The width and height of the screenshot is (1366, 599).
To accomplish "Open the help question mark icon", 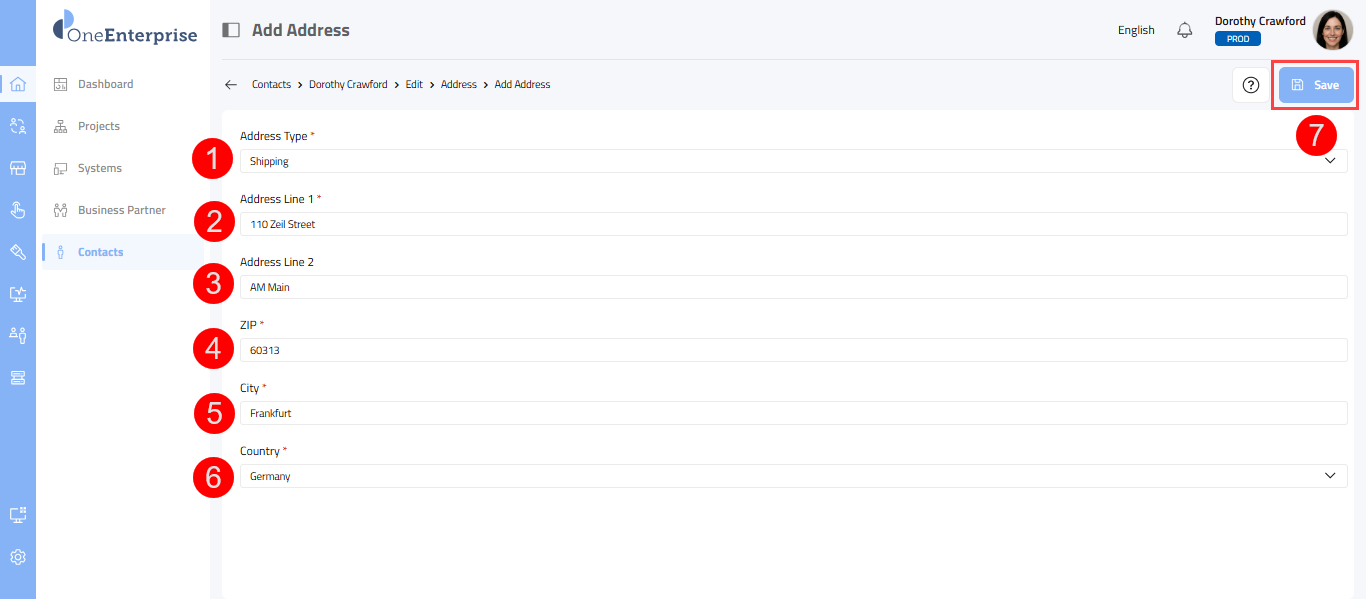I will coord(1250,85).
